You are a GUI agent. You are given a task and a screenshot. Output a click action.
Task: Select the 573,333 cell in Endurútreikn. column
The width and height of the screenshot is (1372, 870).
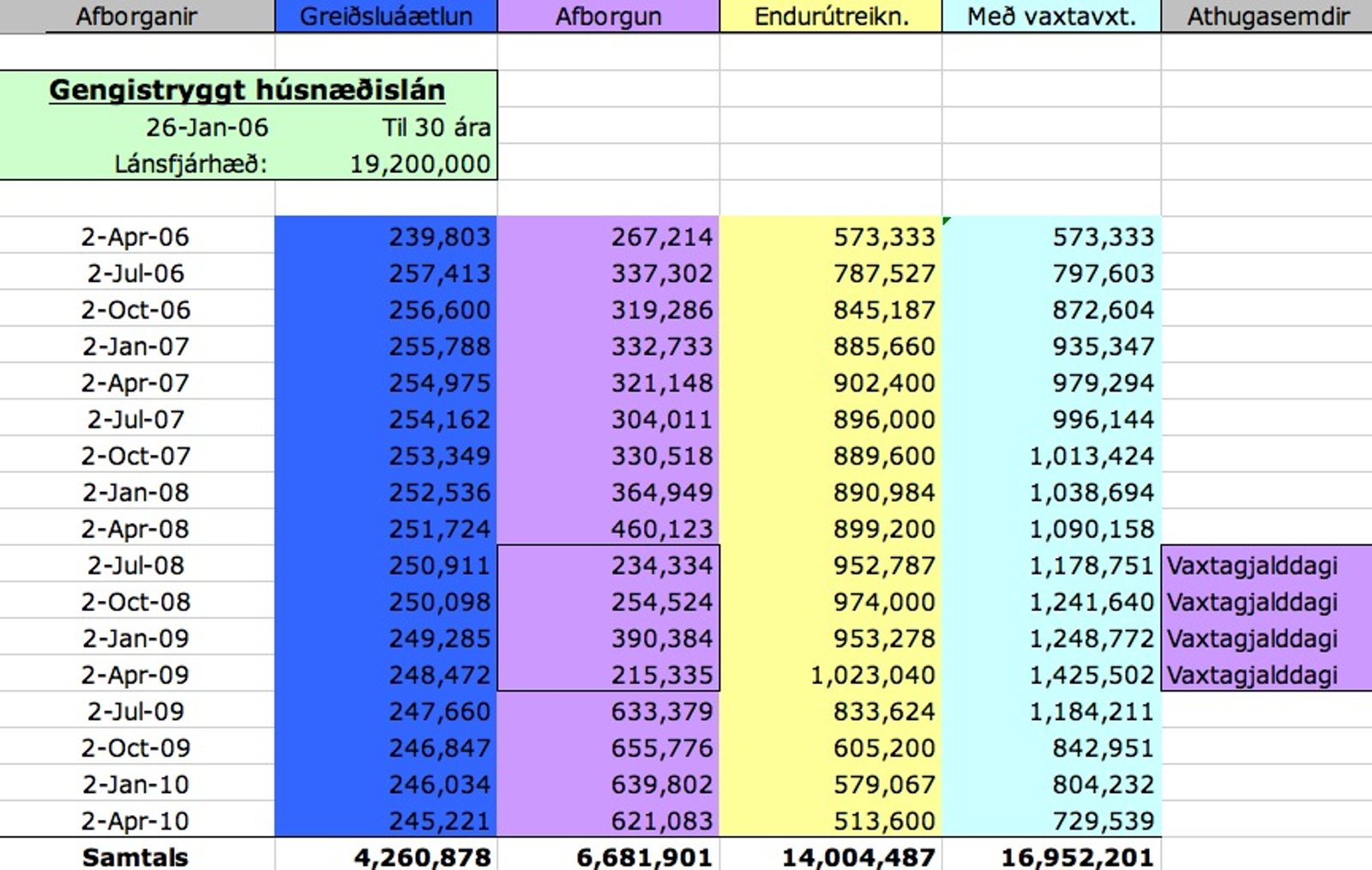click(831, 236)
